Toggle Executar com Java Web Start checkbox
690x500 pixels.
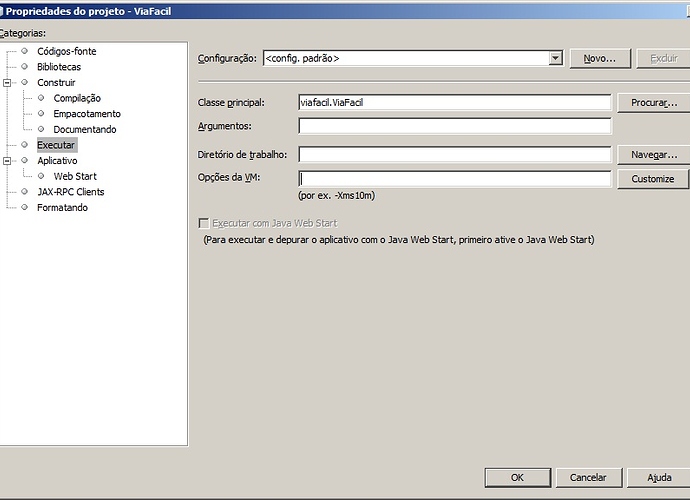(x=204, y=223)
